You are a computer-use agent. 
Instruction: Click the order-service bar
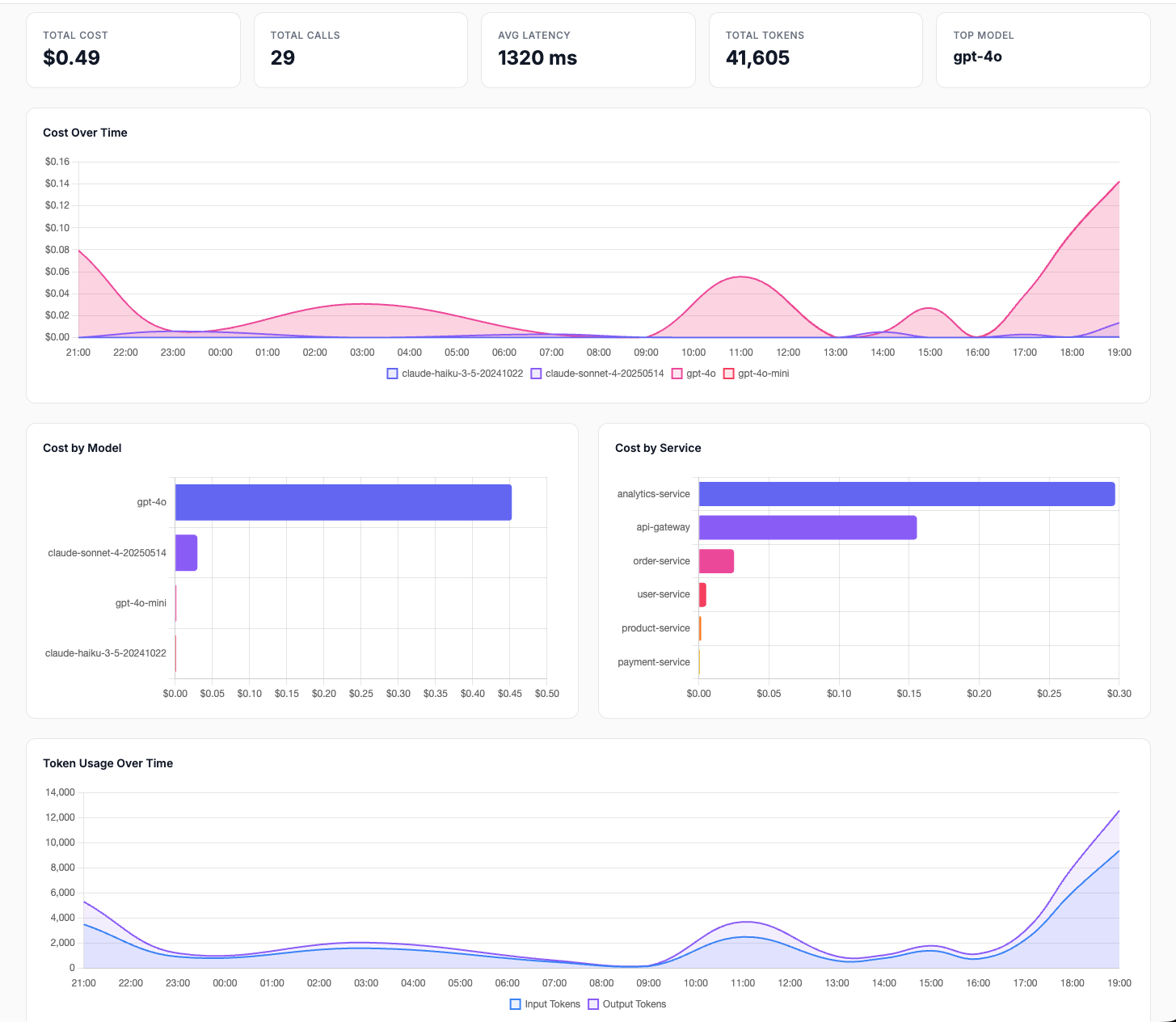coord(716,560)
